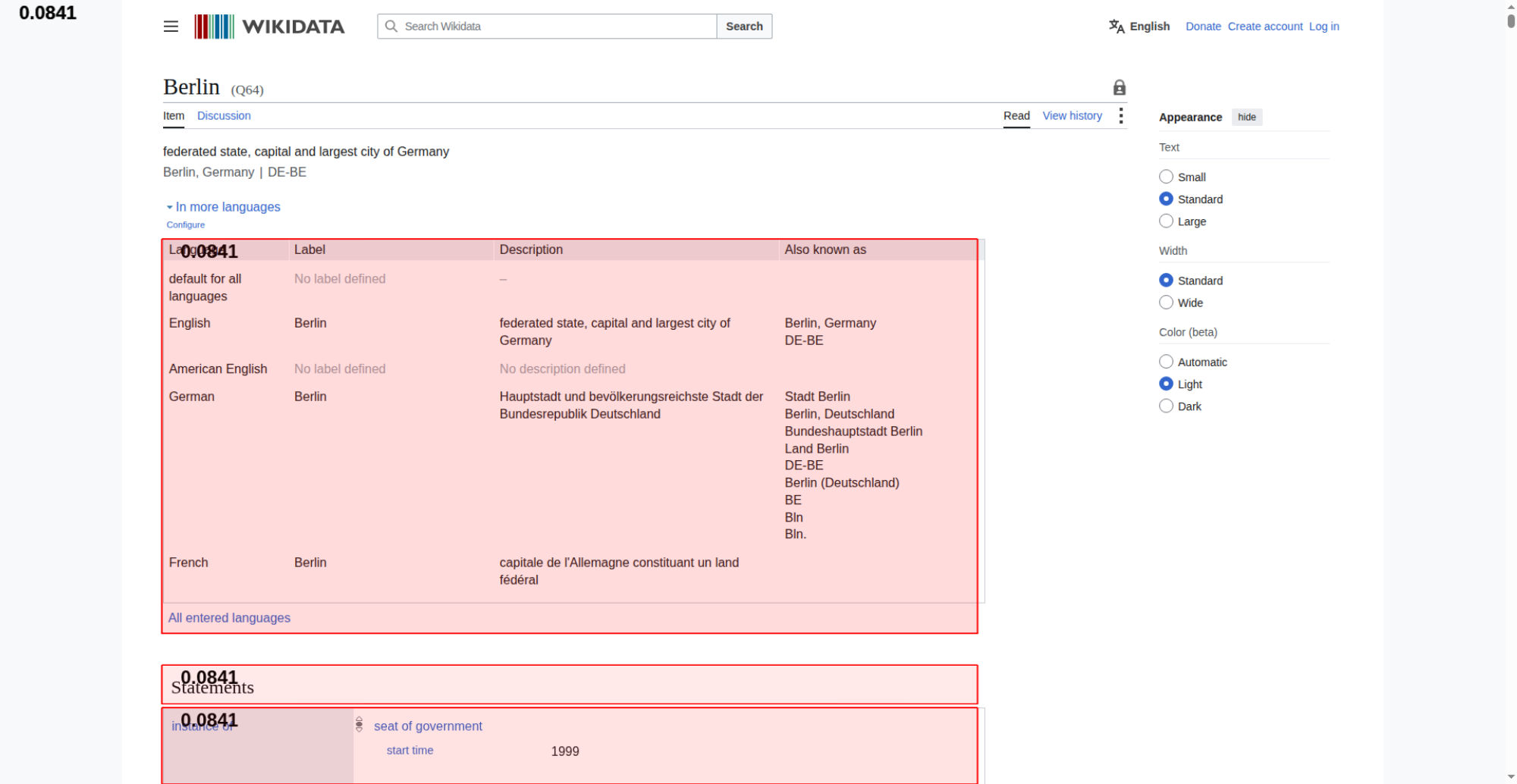
Task: Select Automatic color mode
Action: tap(1166, 362)
